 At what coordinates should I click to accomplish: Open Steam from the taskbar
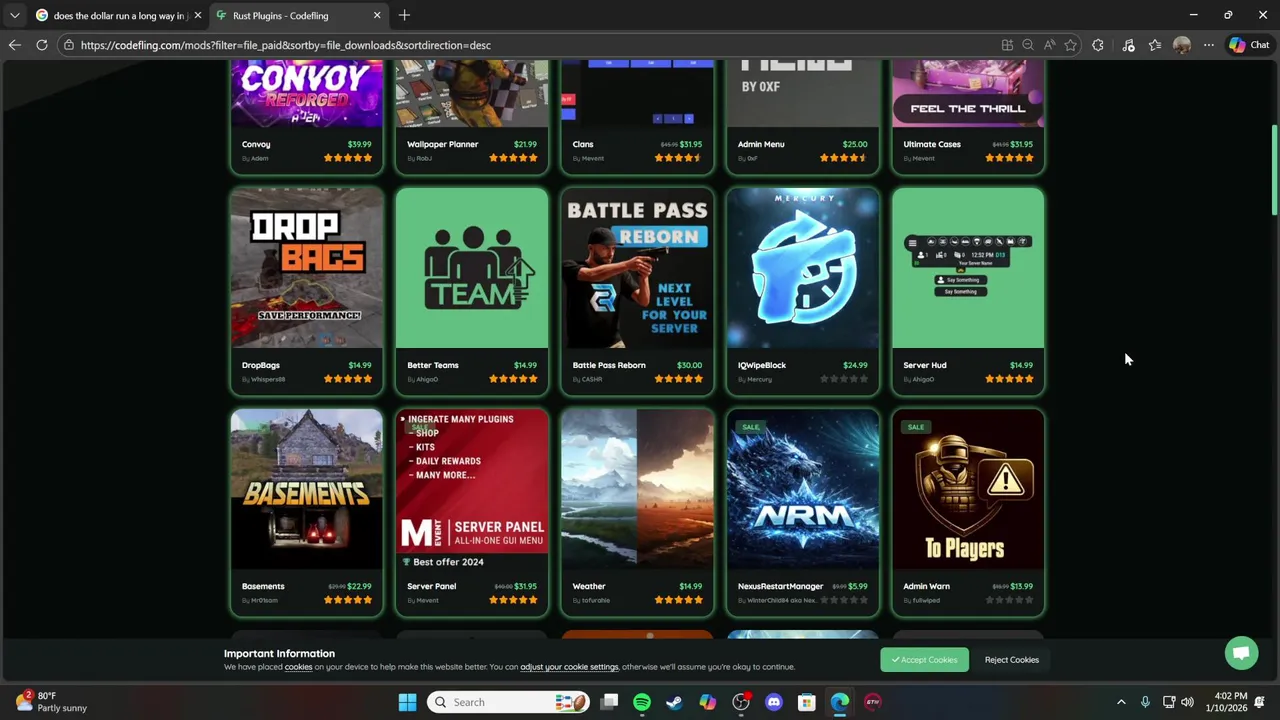coord(675,702)
